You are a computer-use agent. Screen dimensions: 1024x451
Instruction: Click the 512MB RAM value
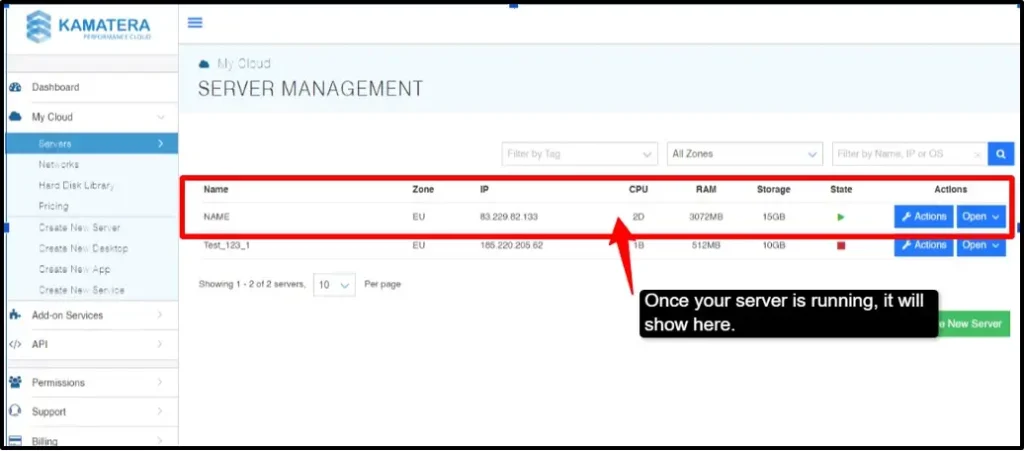coord(706,245)
